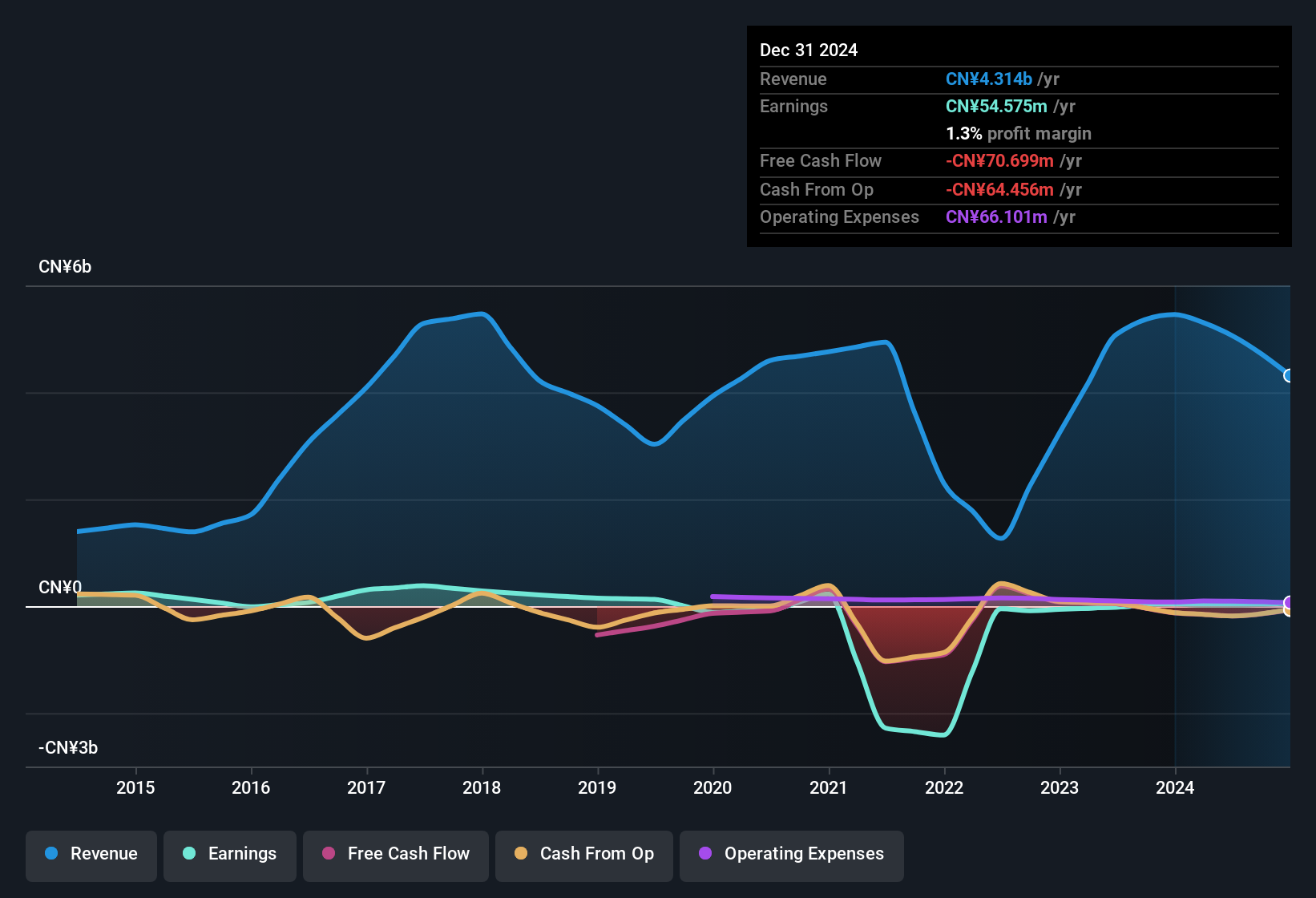Click the 1.3% profit margin text
This screenshot has height=898, width=1316.
click(x=1018, y=134)
